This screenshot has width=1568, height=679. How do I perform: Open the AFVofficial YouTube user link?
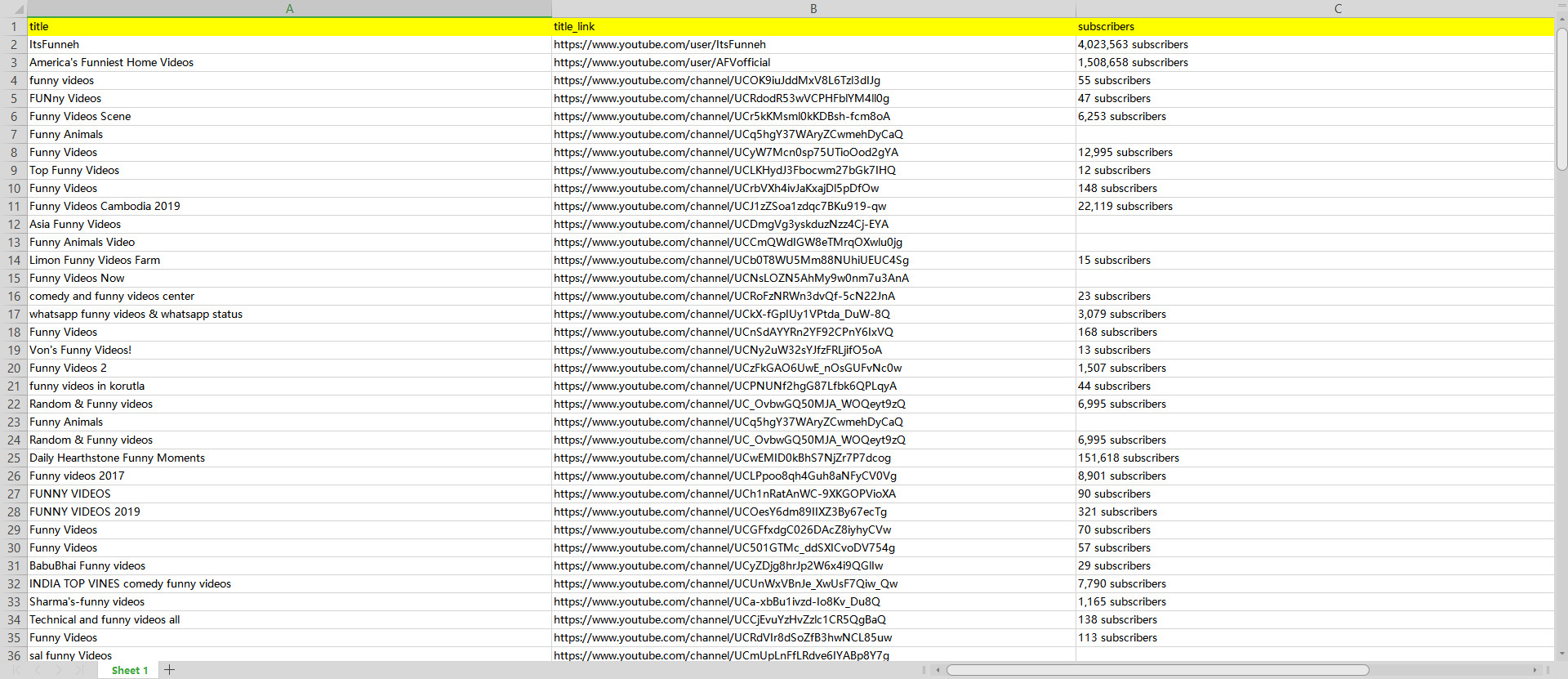(661, 62)
